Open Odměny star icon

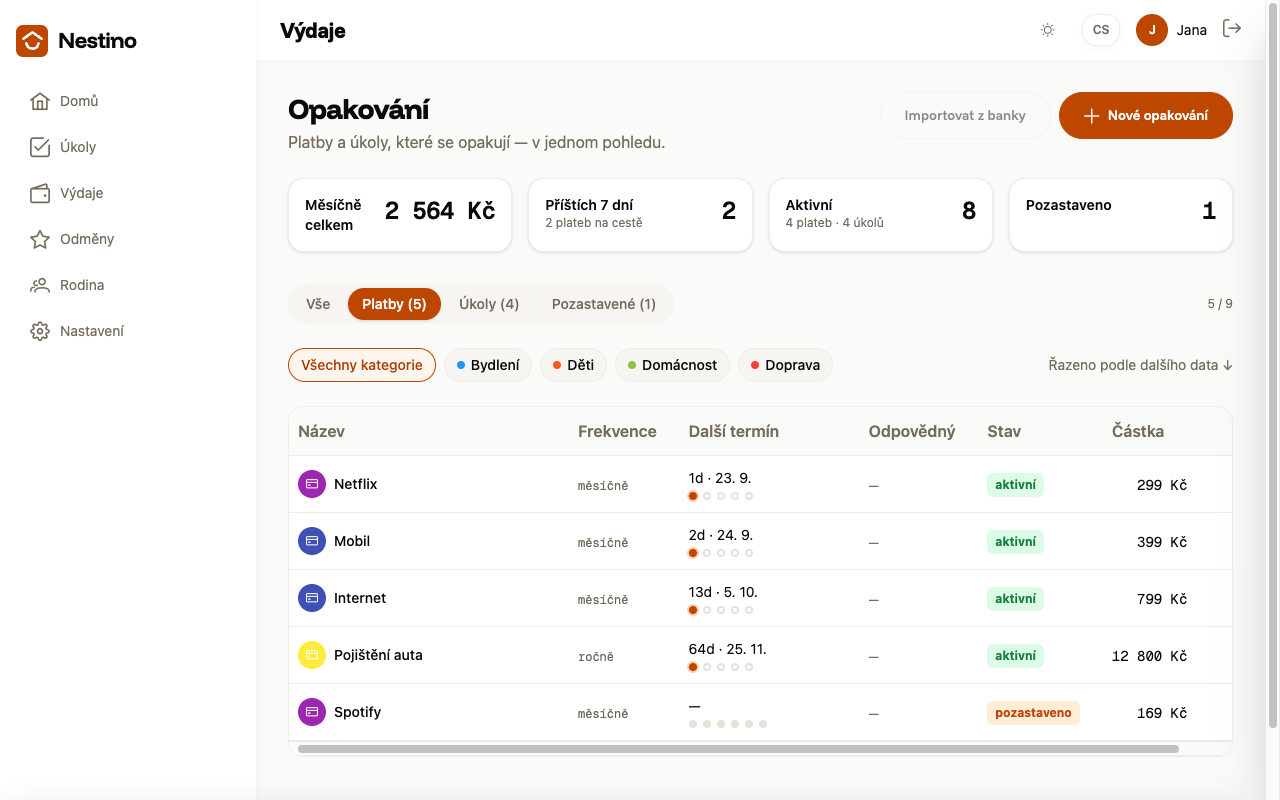click(40, 239)
